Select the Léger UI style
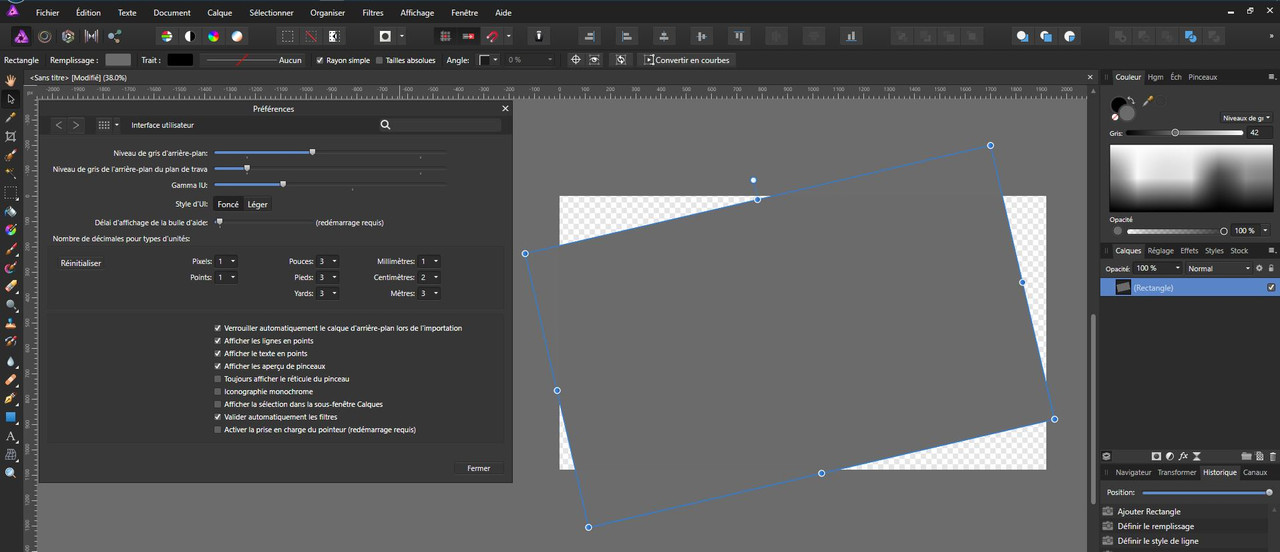Image resolution: width=1280 pixels, height=552 pixels. [x=258, y=204]
